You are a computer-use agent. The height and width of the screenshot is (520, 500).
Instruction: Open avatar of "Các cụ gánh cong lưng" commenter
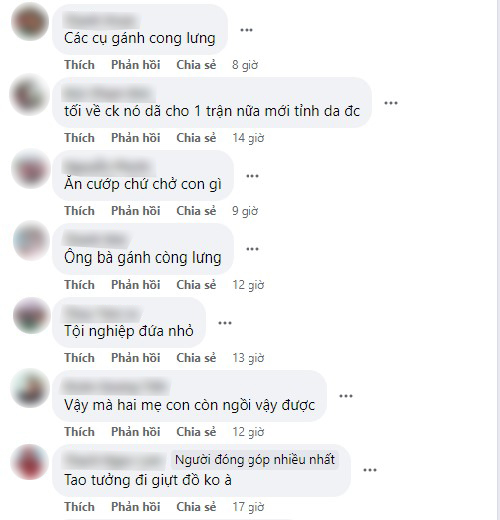pyautogui.click(x=30, y=22)
